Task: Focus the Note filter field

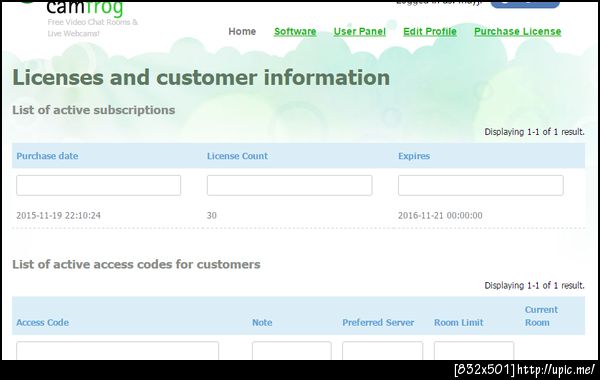Action: click(292, 351)
